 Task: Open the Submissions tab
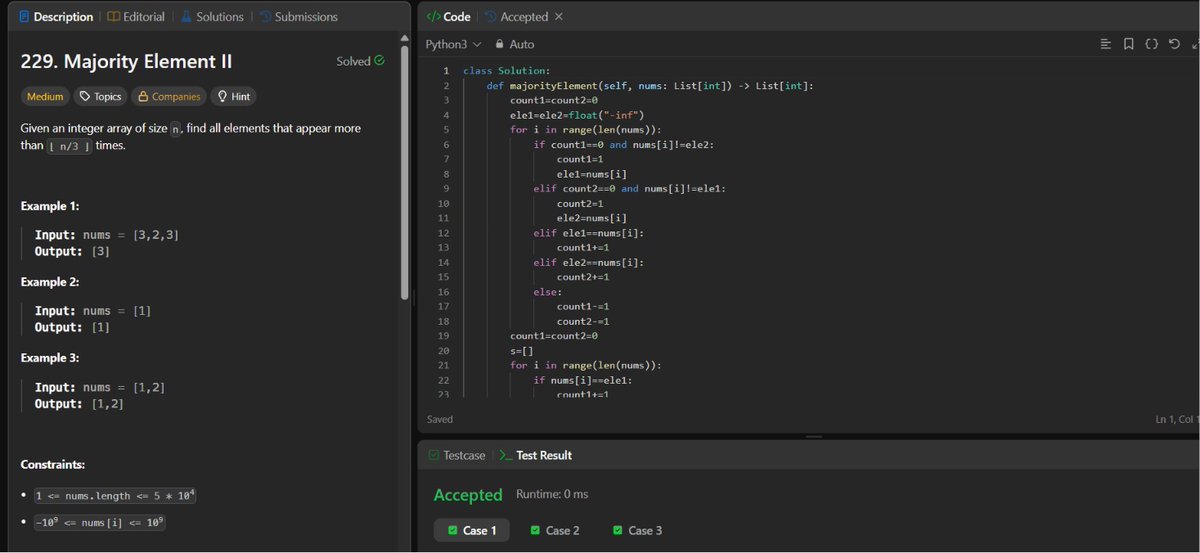298,17
